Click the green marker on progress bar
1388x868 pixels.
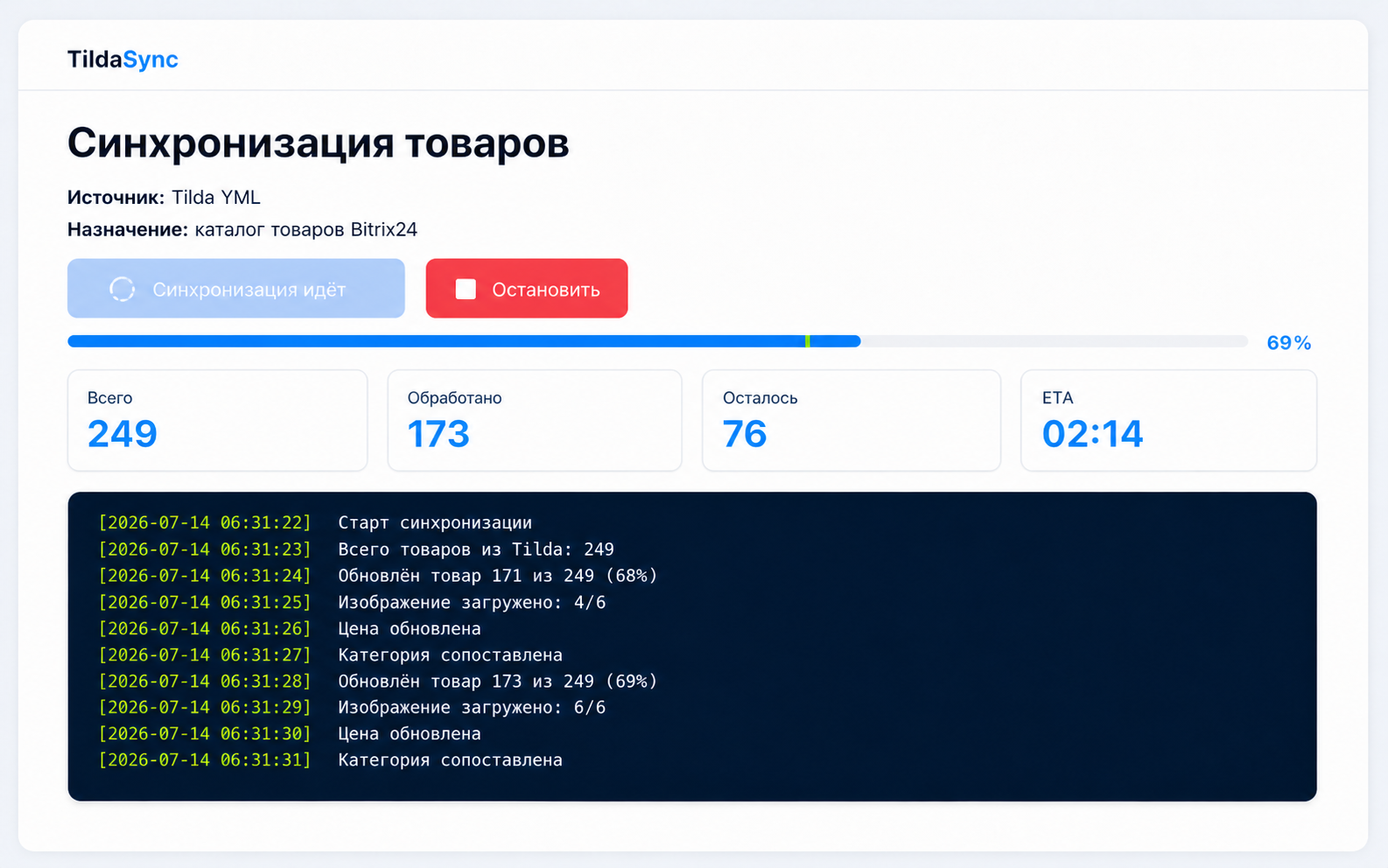coord(807,341)
